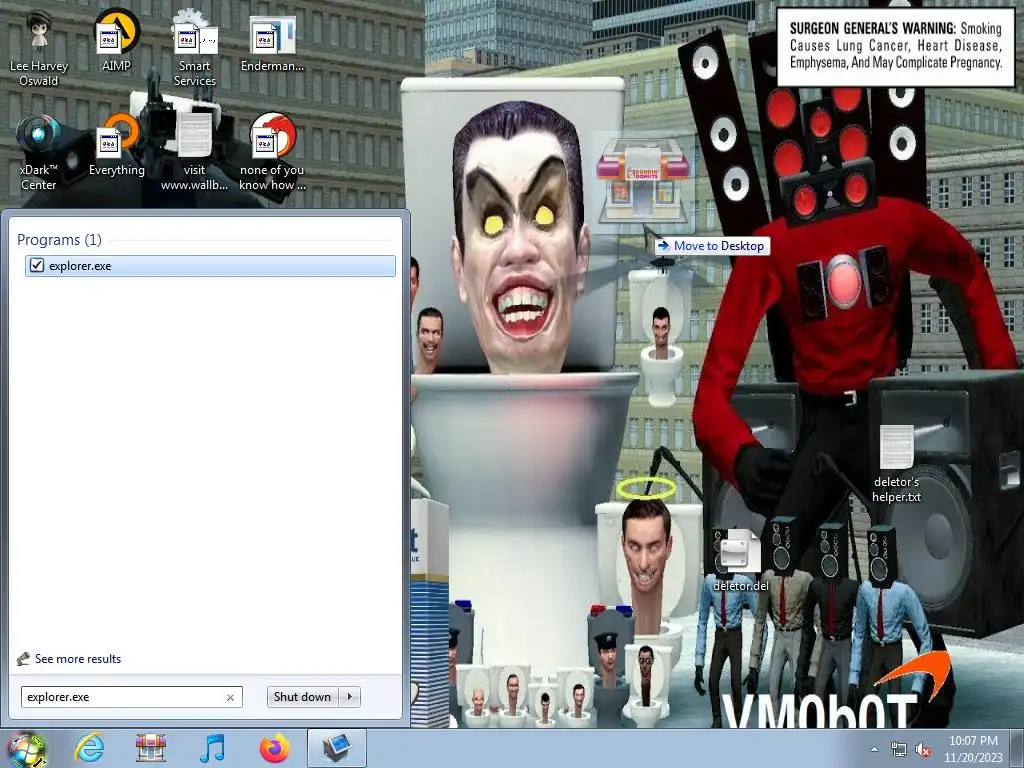
Task: Click the Move to Desktop tooltip
Action: coord(712,246)
